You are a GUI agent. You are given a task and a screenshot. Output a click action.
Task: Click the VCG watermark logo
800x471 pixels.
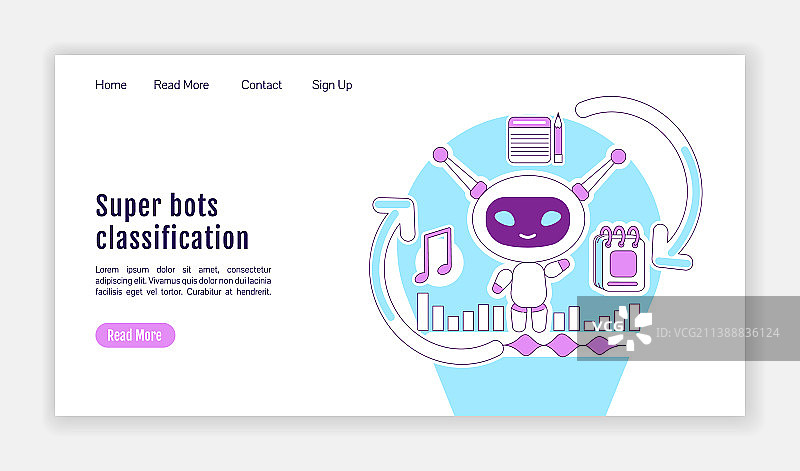click(619, 326)
